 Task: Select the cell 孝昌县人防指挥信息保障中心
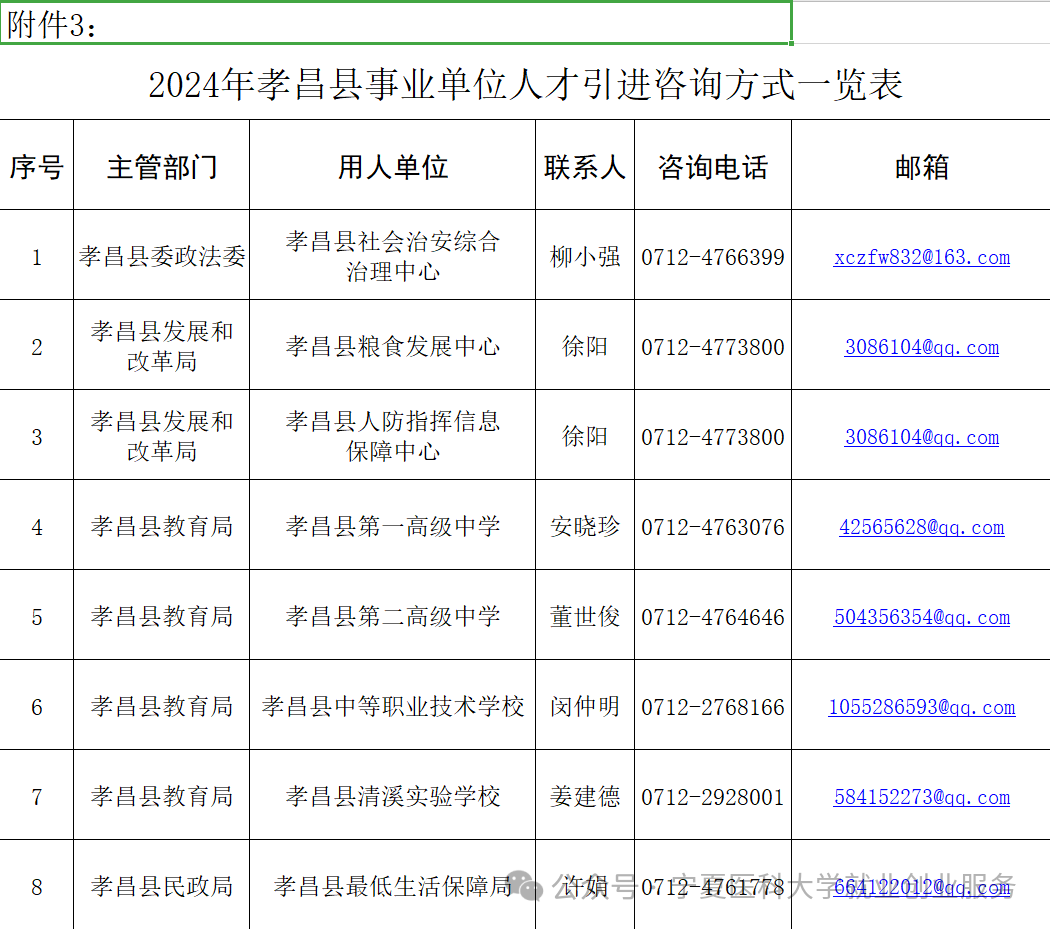click(392, 435)
